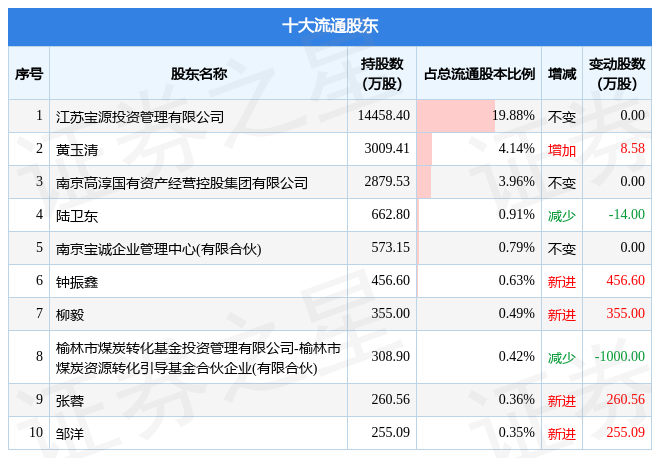Image resolution: width=652 pixels, height=458 pixels.
Task: Click the 持股数(万股) column header
Action: (x=382, y=74)
